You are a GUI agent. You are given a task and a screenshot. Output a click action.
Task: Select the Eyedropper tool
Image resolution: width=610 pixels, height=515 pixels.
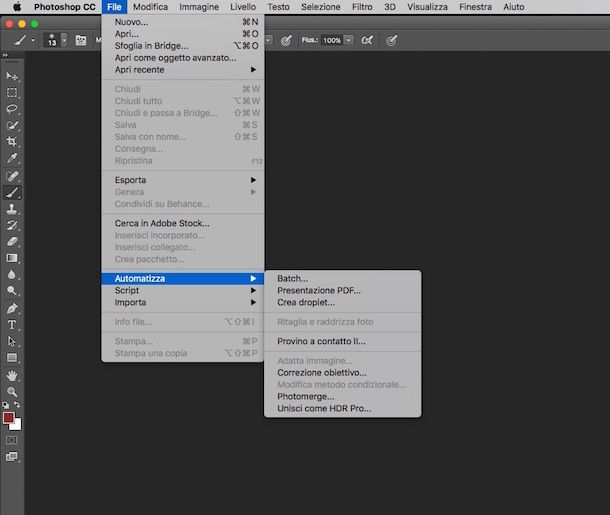(x=12, y=158)
